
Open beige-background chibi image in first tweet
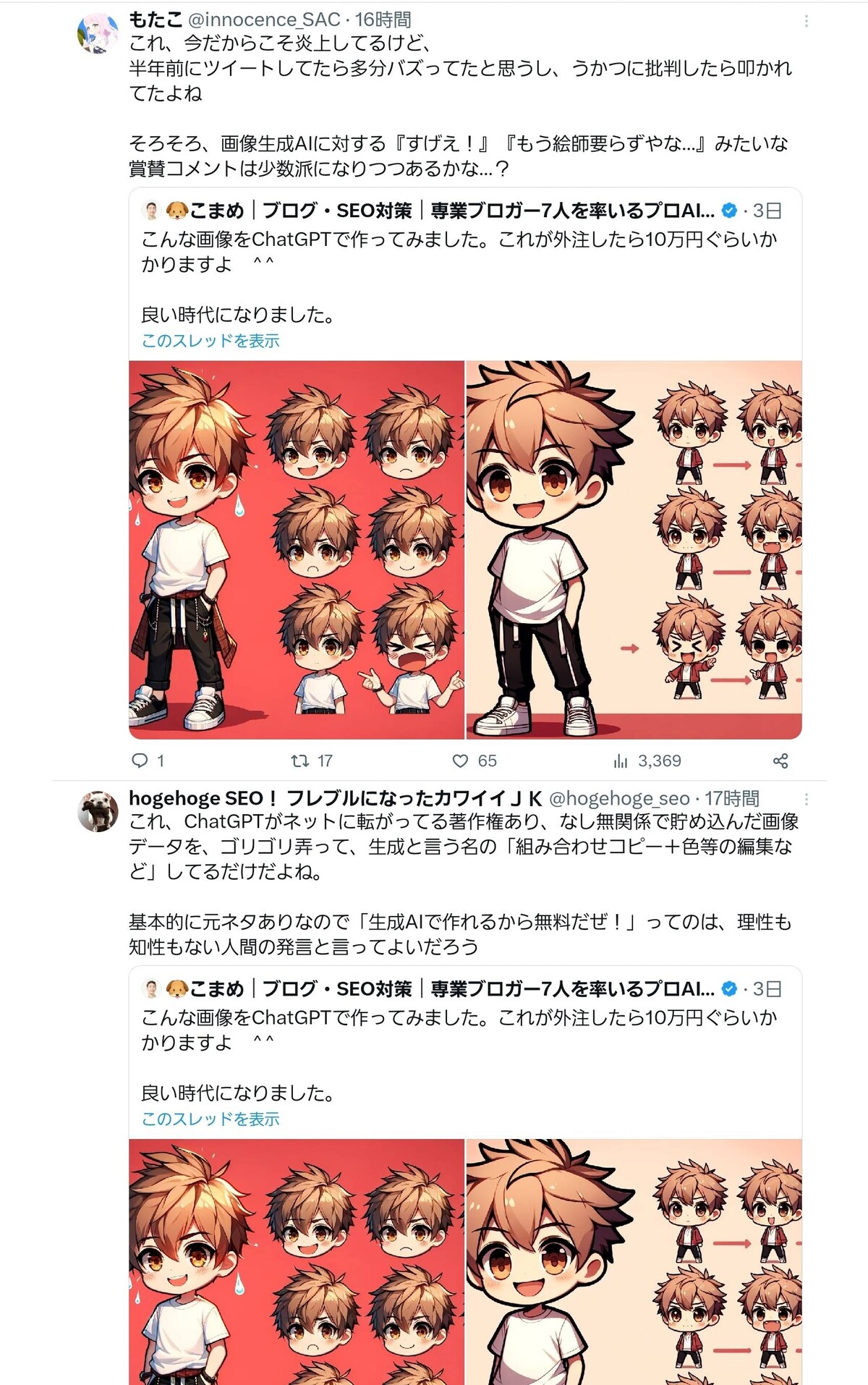click(634, 550)
